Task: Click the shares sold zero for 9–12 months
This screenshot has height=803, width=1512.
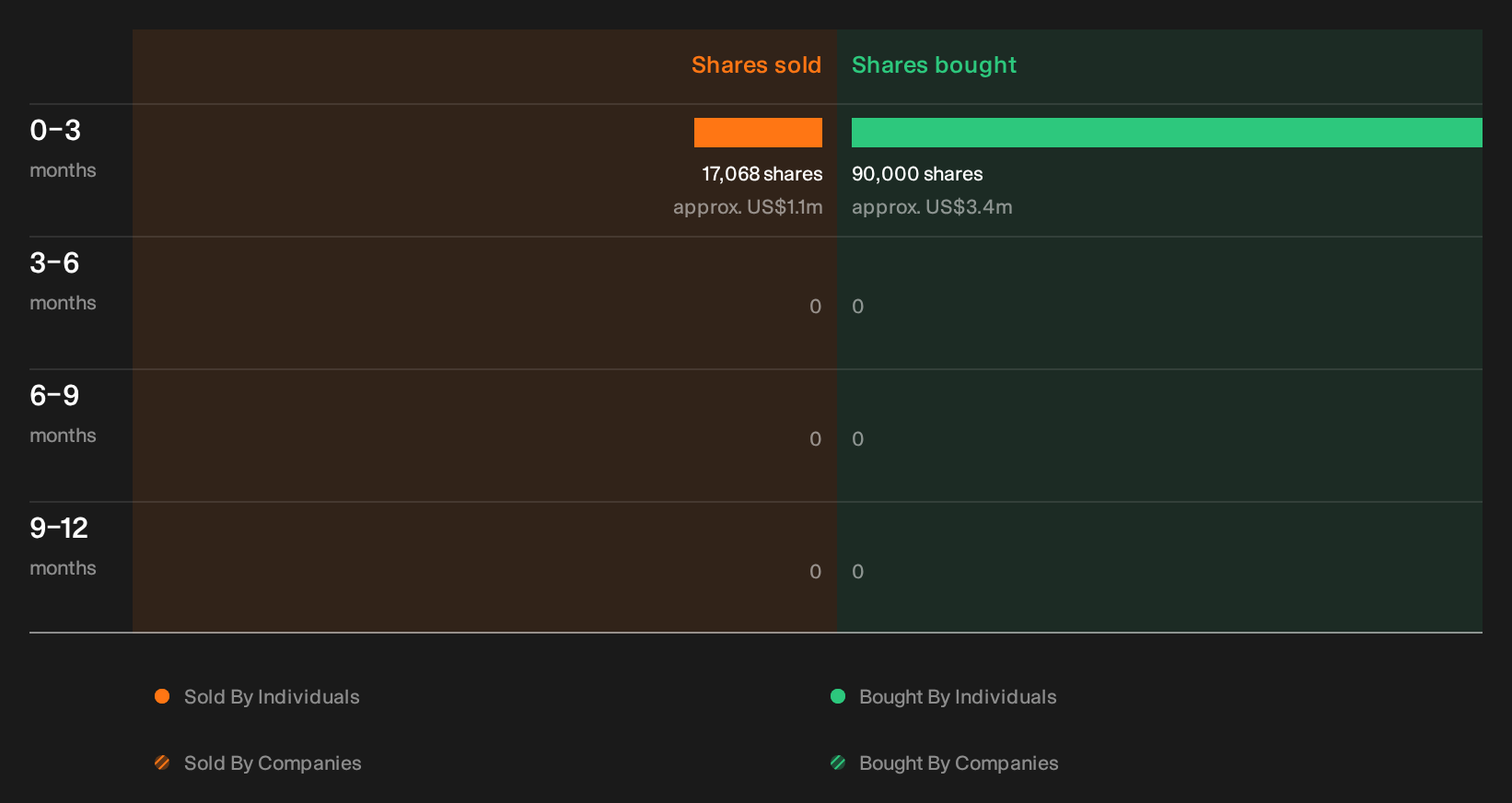Action: (816, 572)
